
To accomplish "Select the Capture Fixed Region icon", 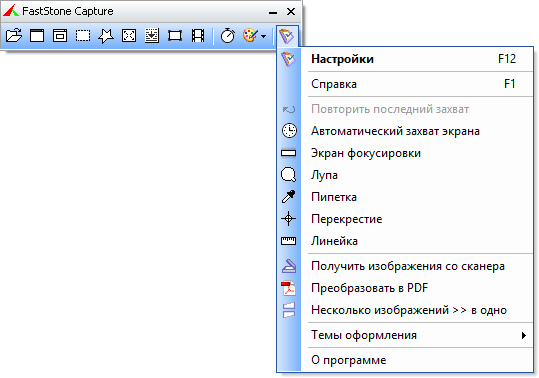I will pos(175,35).
